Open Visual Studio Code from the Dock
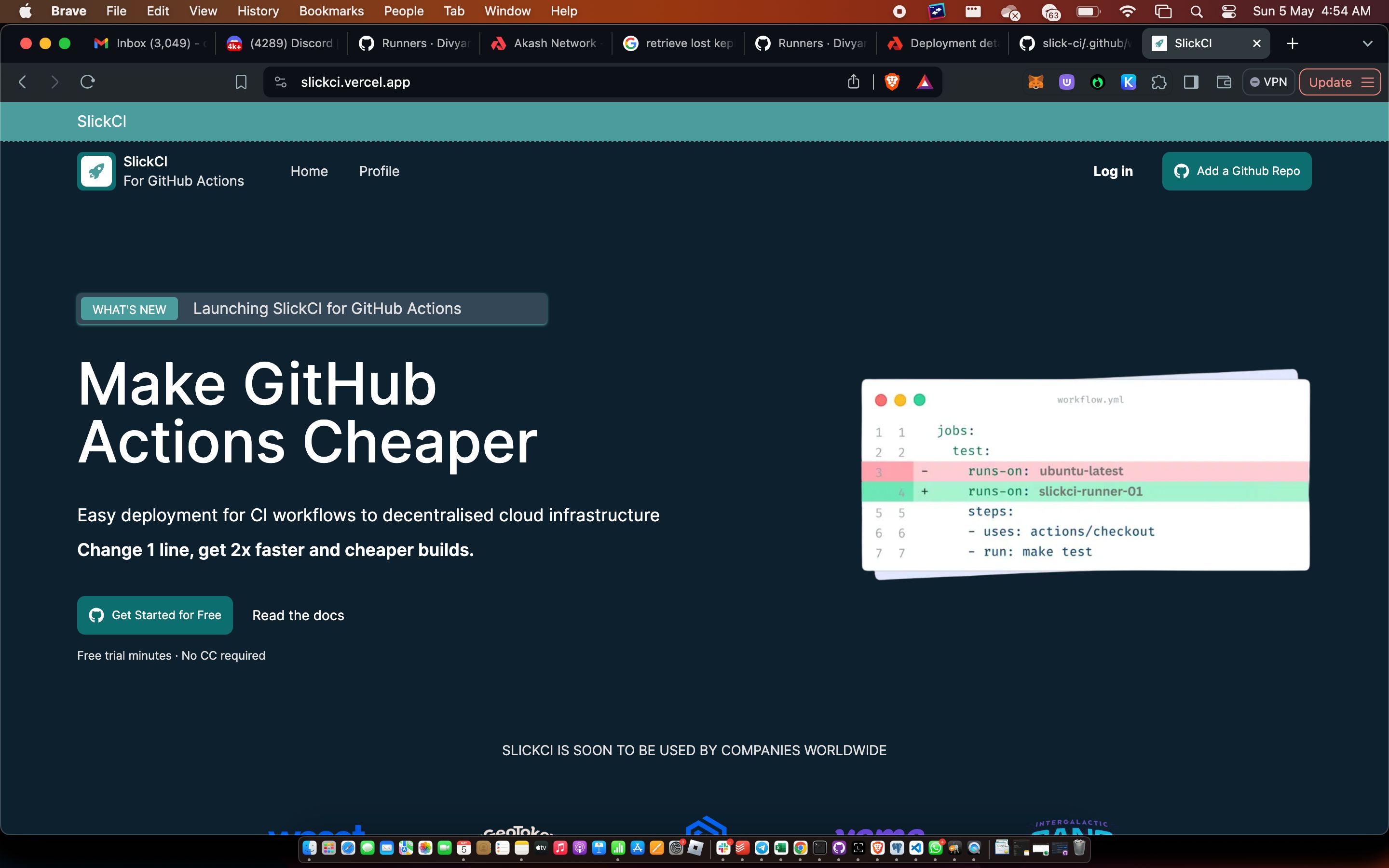This screenshot has height=868, width=1389. point(916,848)
